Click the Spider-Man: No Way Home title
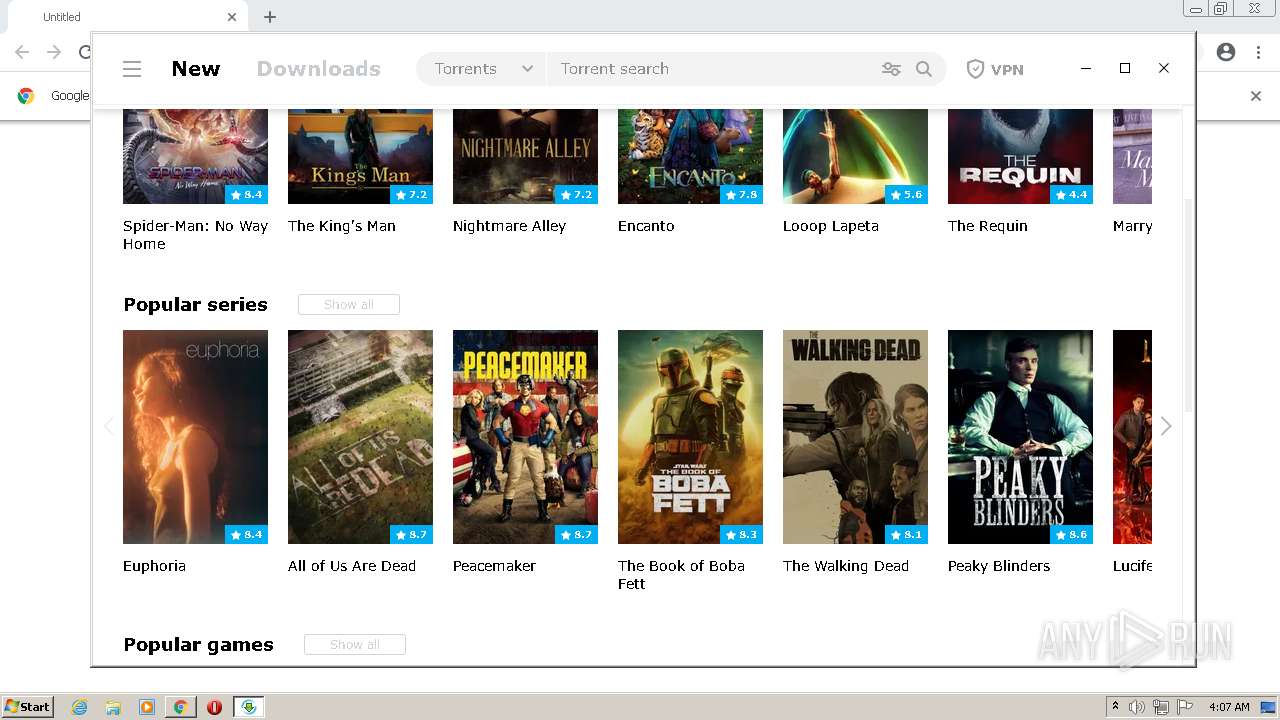This screenshot has height=720, width=1280. tap(195, 235)
